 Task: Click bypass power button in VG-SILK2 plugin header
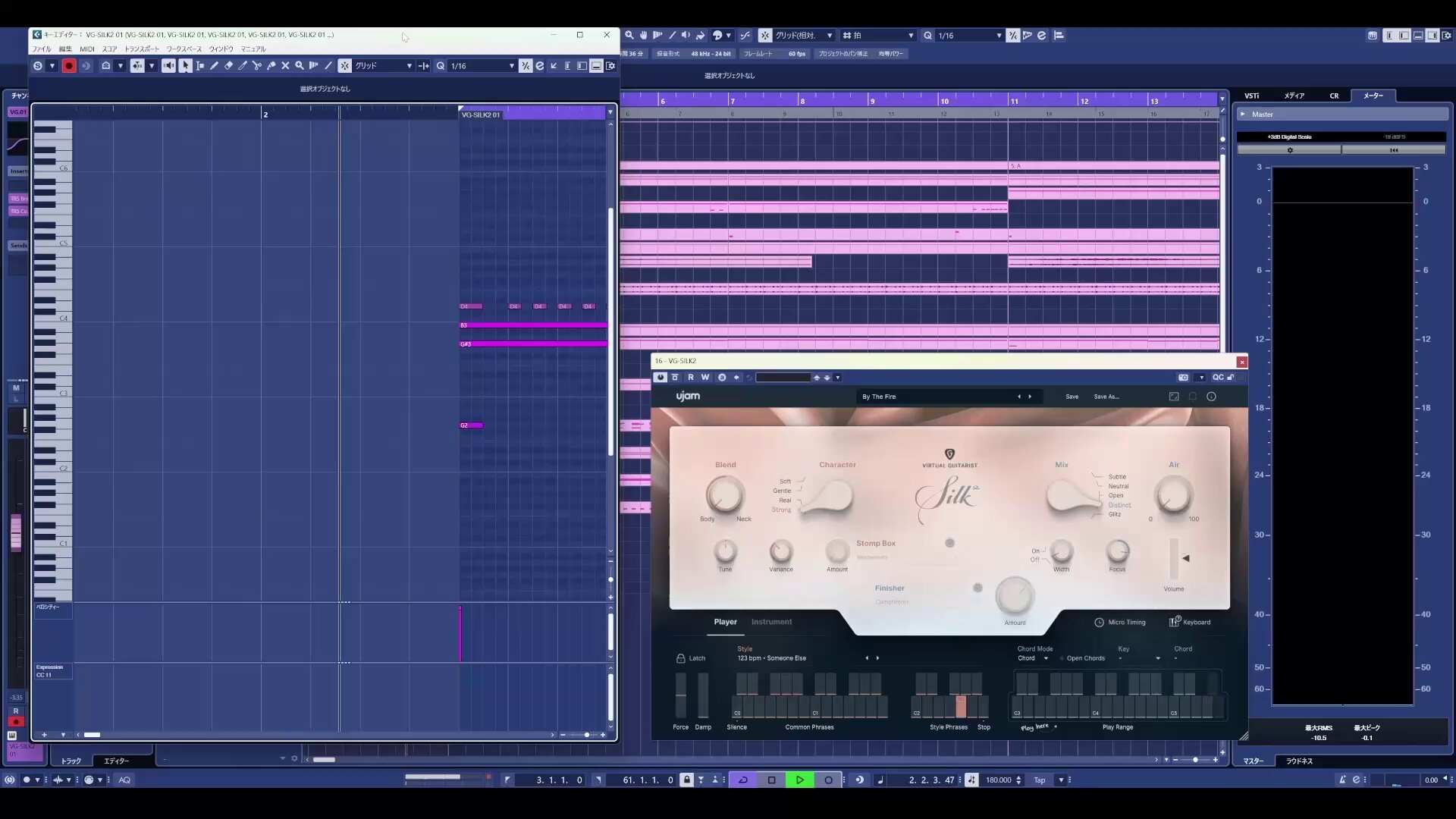click(x=661, y=378)
